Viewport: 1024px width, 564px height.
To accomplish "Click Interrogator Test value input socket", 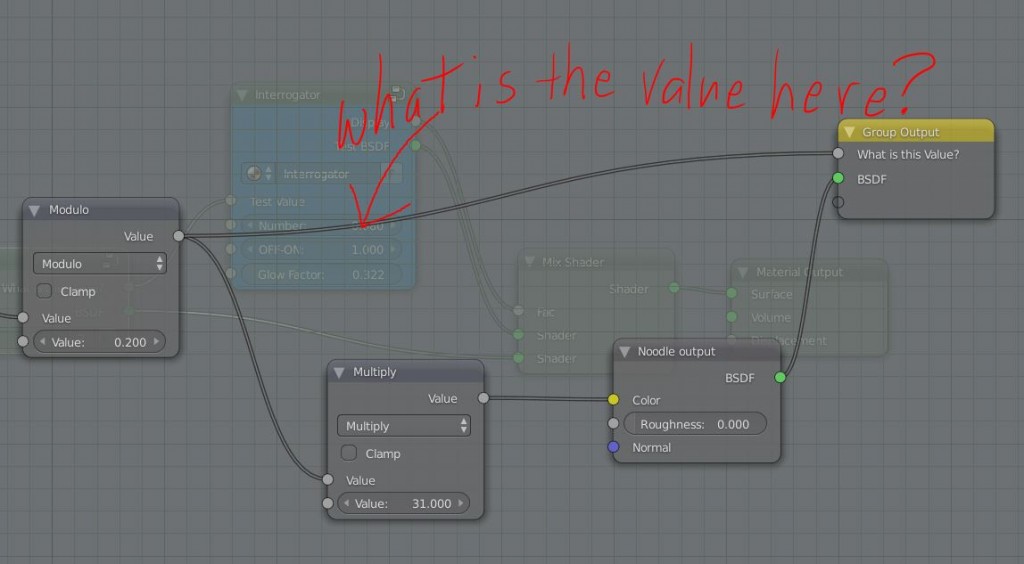I will (231, 201).
